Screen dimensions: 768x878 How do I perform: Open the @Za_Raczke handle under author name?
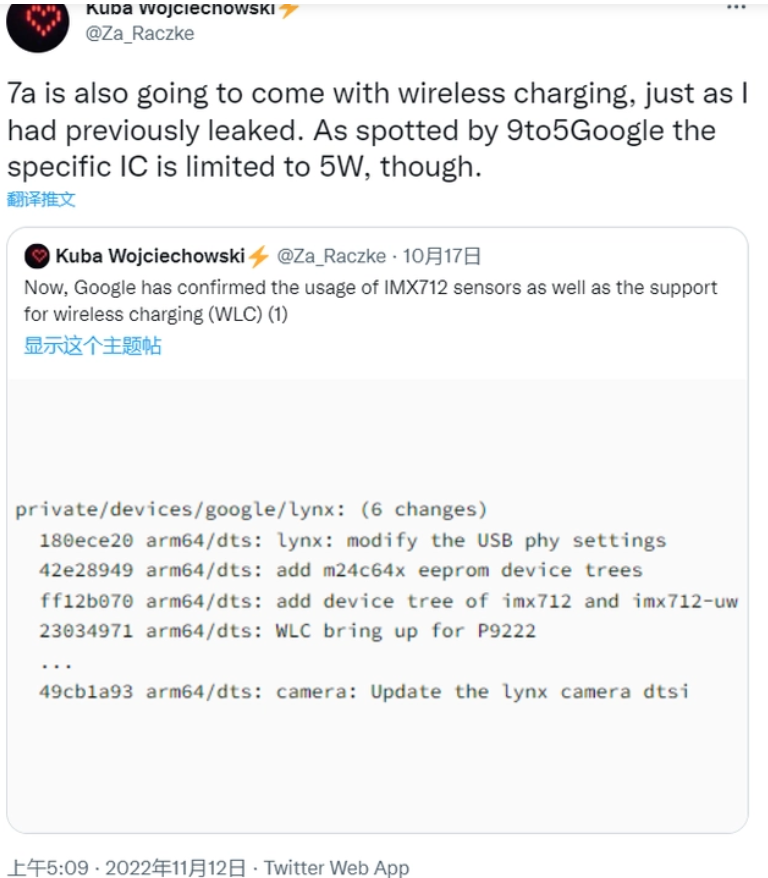click(140, 34)
